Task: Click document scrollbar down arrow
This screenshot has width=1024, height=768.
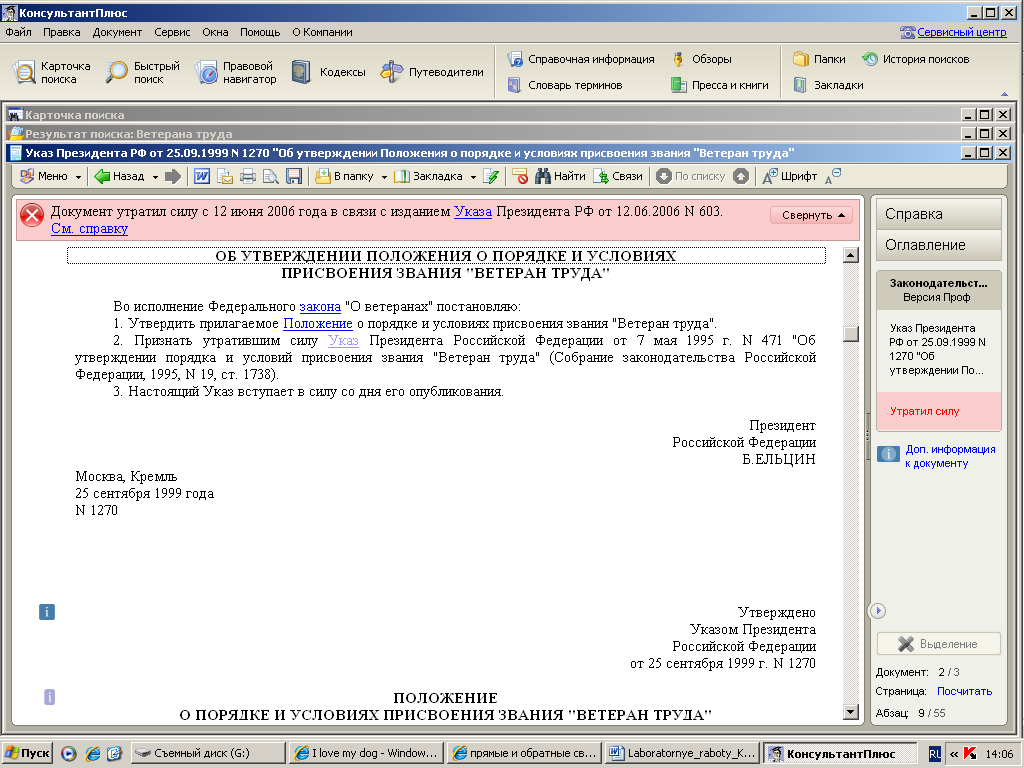Action: (850, 712)
